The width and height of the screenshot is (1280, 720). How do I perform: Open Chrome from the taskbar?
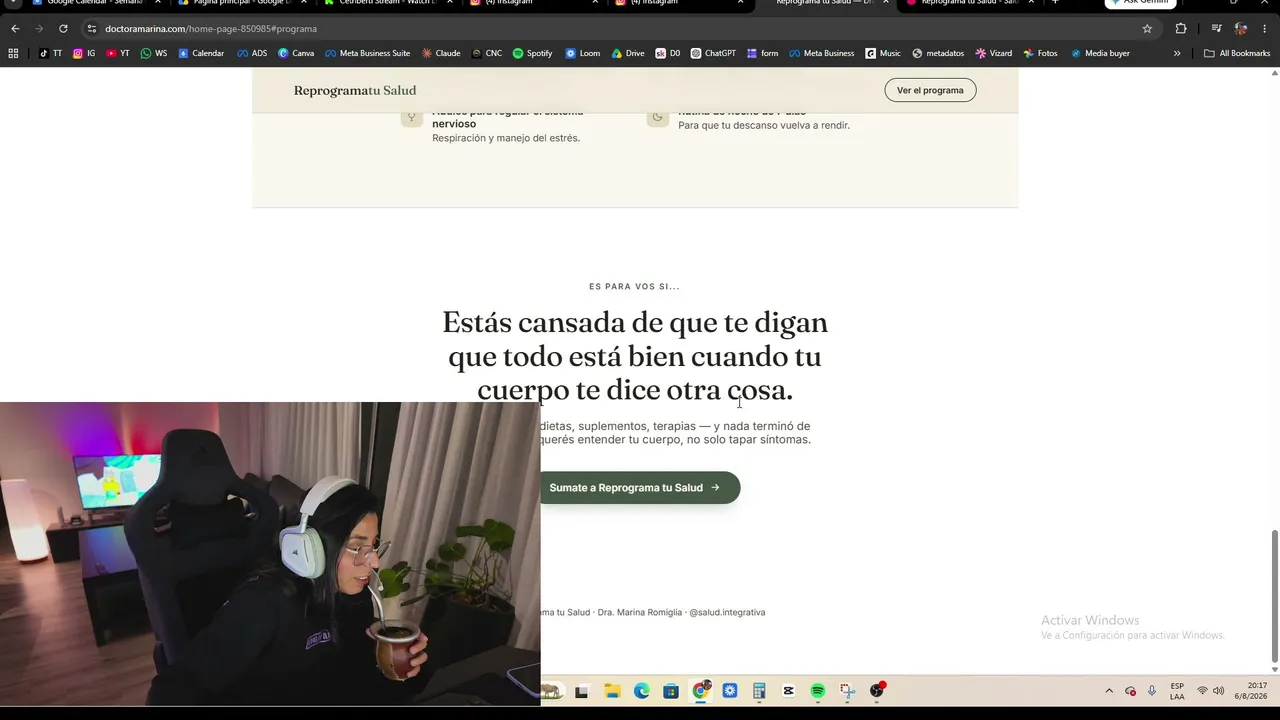[701, 691]
